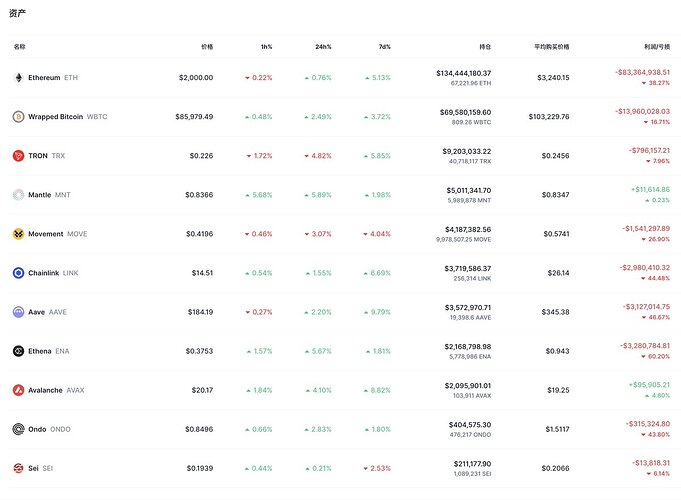Select the Ondo holdings value $404,575.30
This screenshot has width=681, height=500.
click(470, 425)
